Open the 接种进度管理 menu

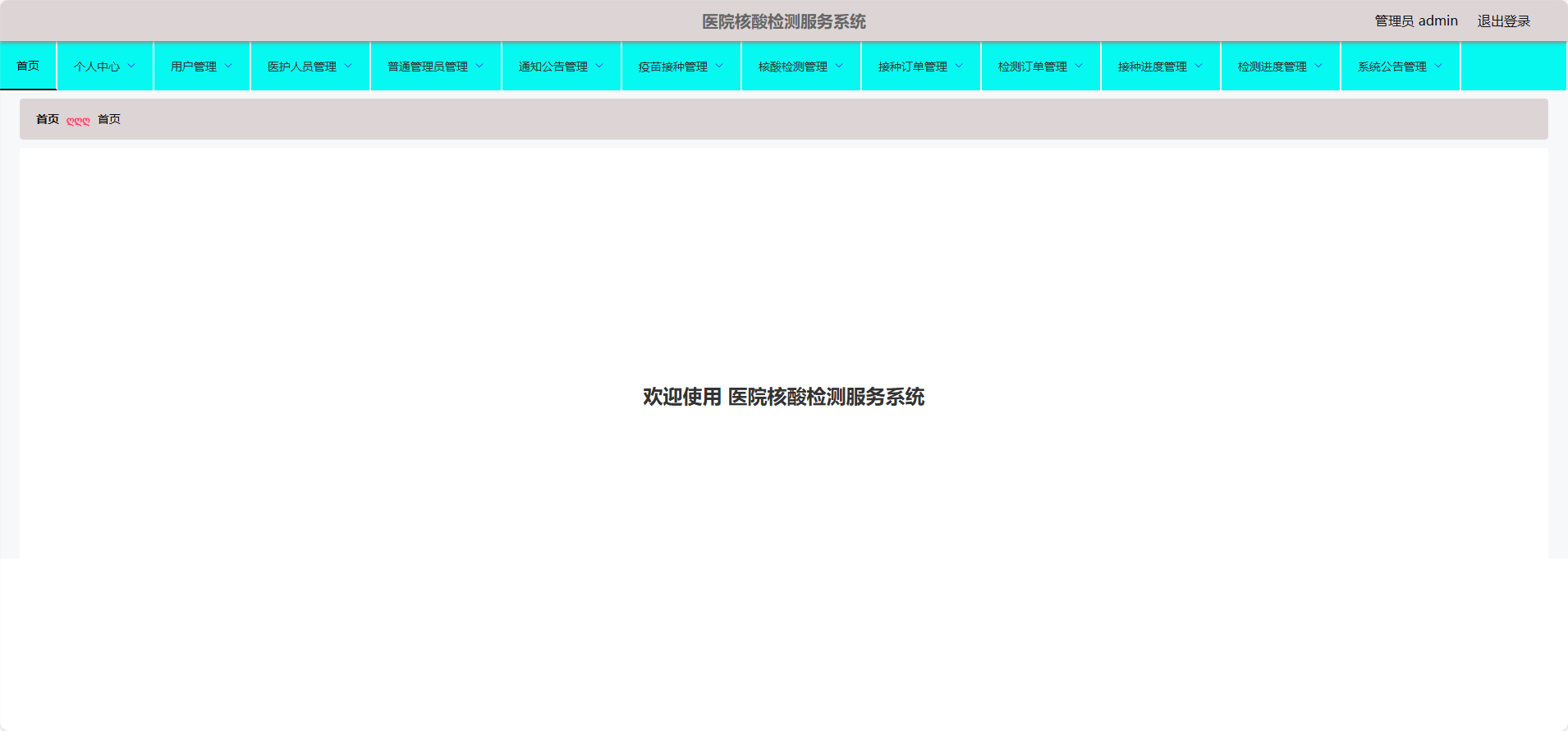[x=1161, y=67]
